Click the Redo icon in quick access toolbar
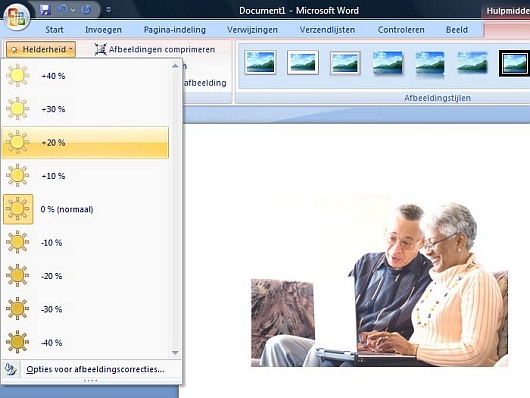 tap(86, 9)
